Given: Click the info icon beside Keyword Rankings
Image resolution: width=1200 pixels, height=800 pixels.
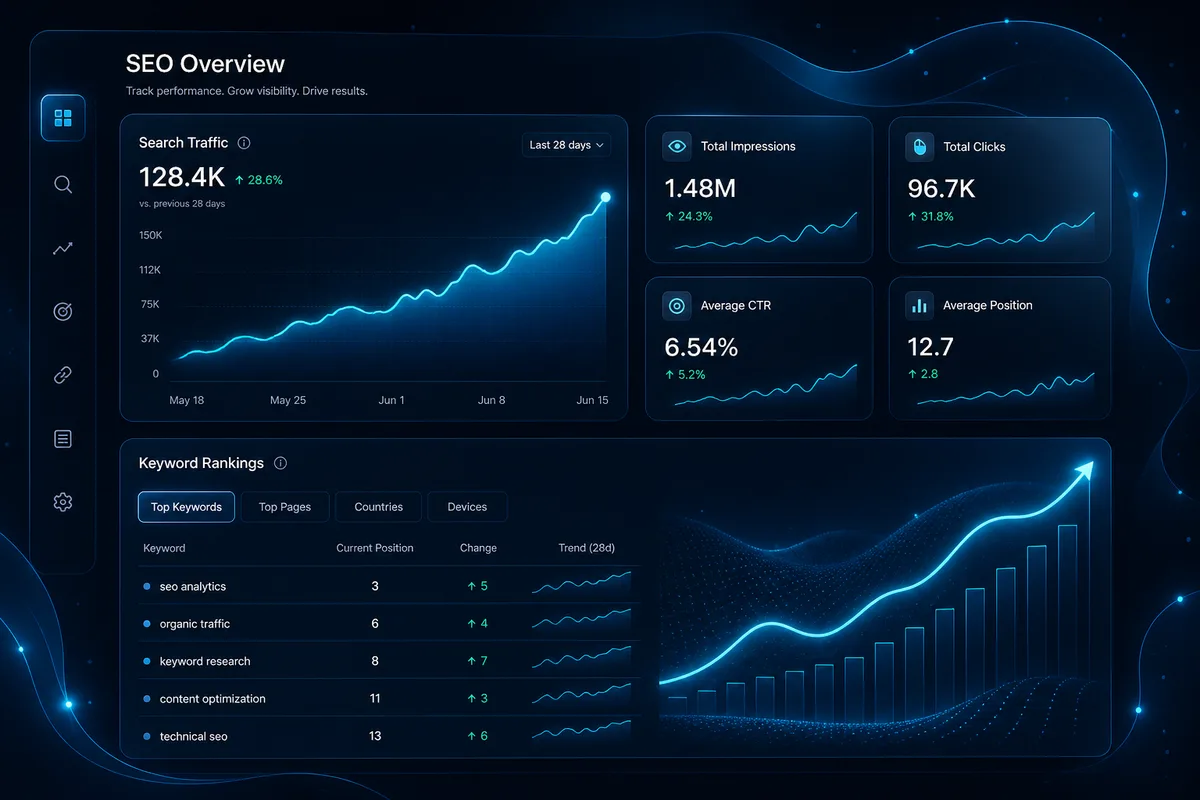Looking at the screenshot, I should pos(280,463).
